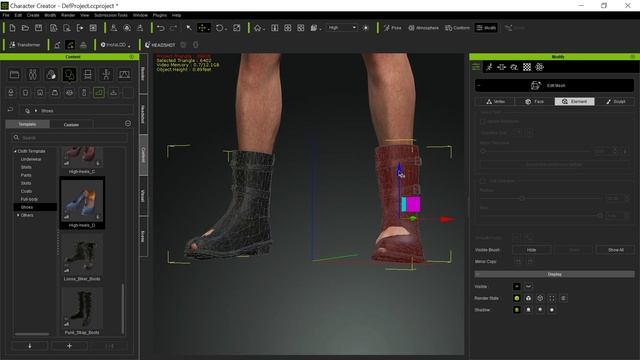Select the Rotate tool icon
This screenshot has width=640, height=360.
220,28
